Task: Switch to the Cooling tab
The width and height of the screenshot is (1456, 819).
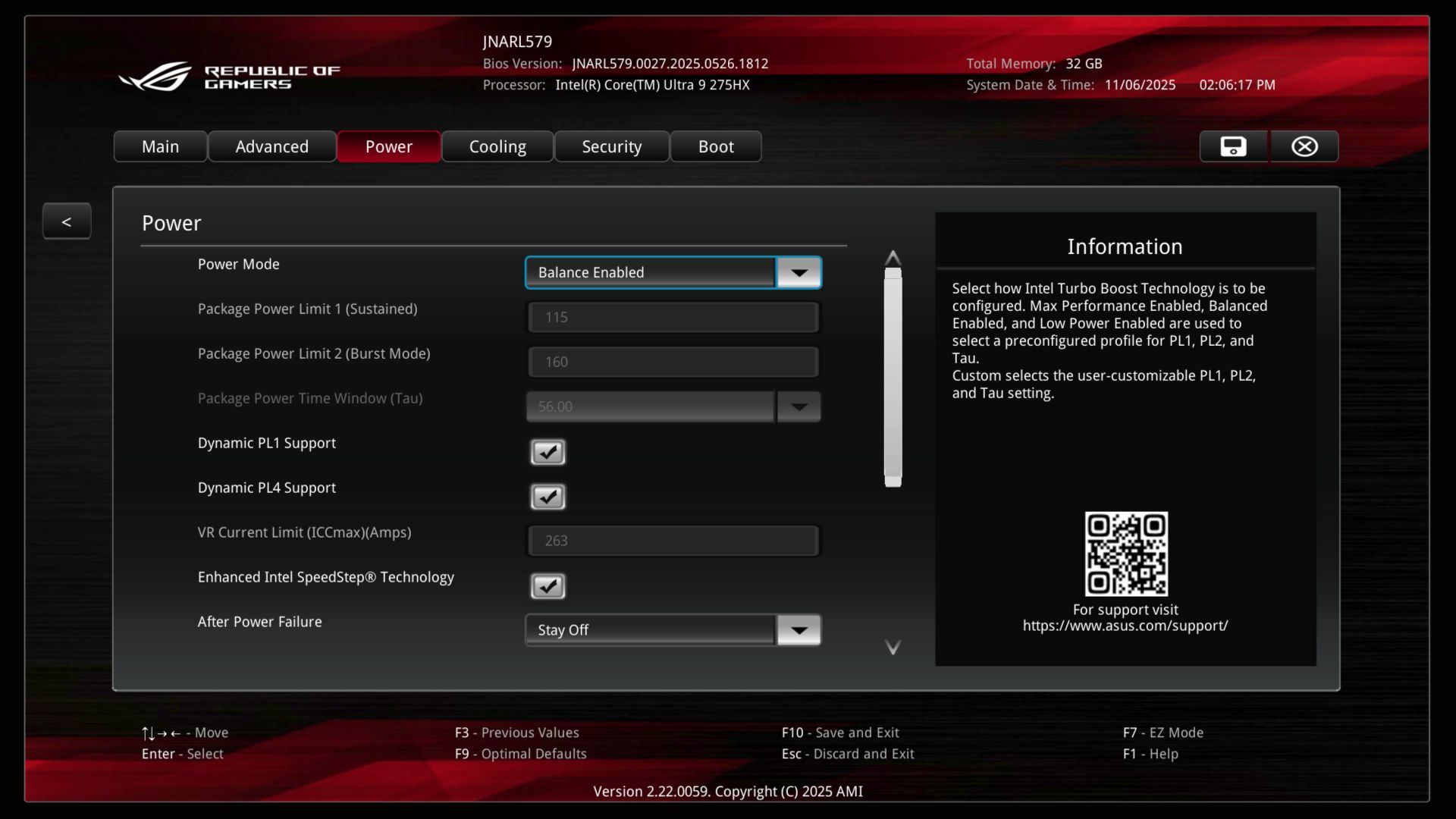Action: pos(497,146)
